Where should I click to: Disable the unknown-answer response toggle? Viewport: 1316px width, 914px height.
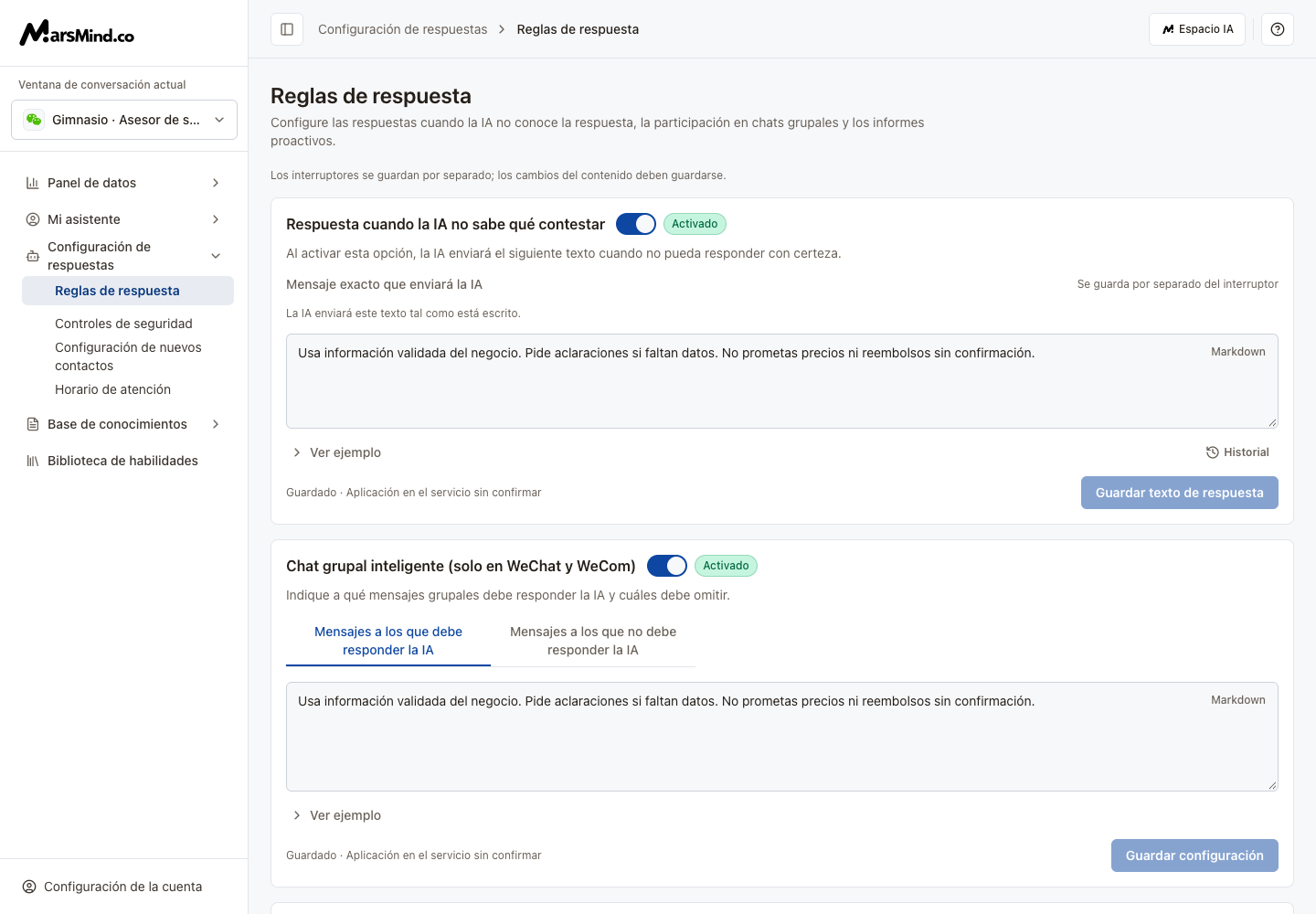point(636,224)
